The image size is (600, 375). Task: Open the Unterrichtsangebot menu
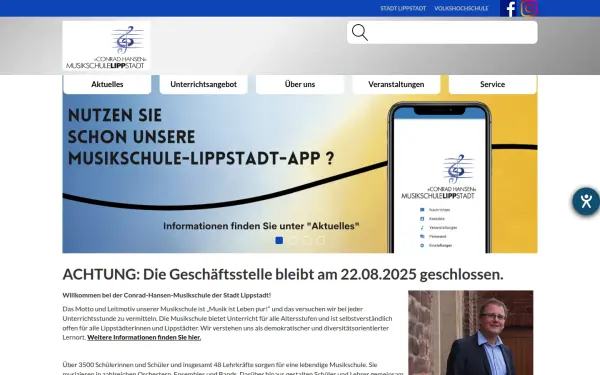coord(204,84)
